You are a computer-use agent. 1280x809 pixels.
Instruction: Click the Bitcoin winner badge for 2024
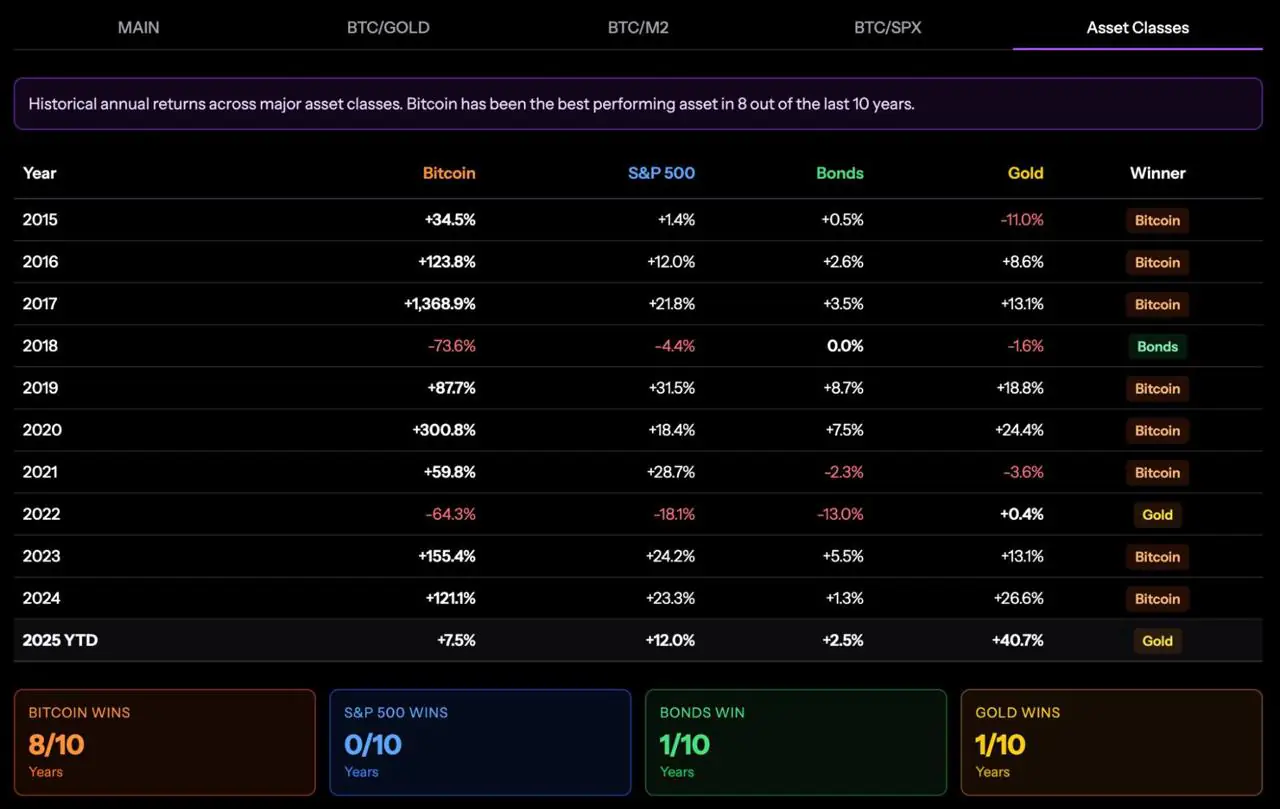pos(1158,598)
